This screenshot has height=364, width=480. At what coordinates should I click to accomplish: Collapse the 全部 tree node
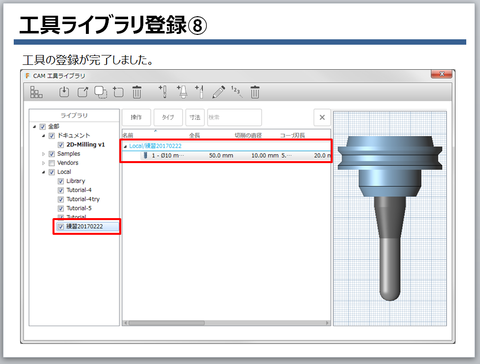click(x=34, y=127)
